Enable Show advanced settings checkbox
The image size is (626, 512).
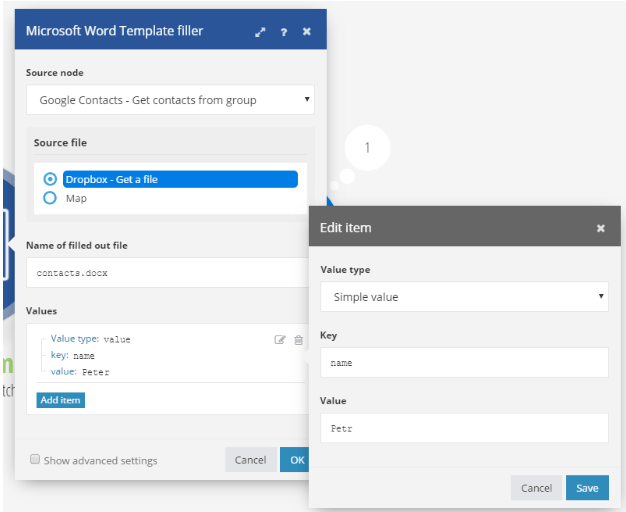coord(35,459)
